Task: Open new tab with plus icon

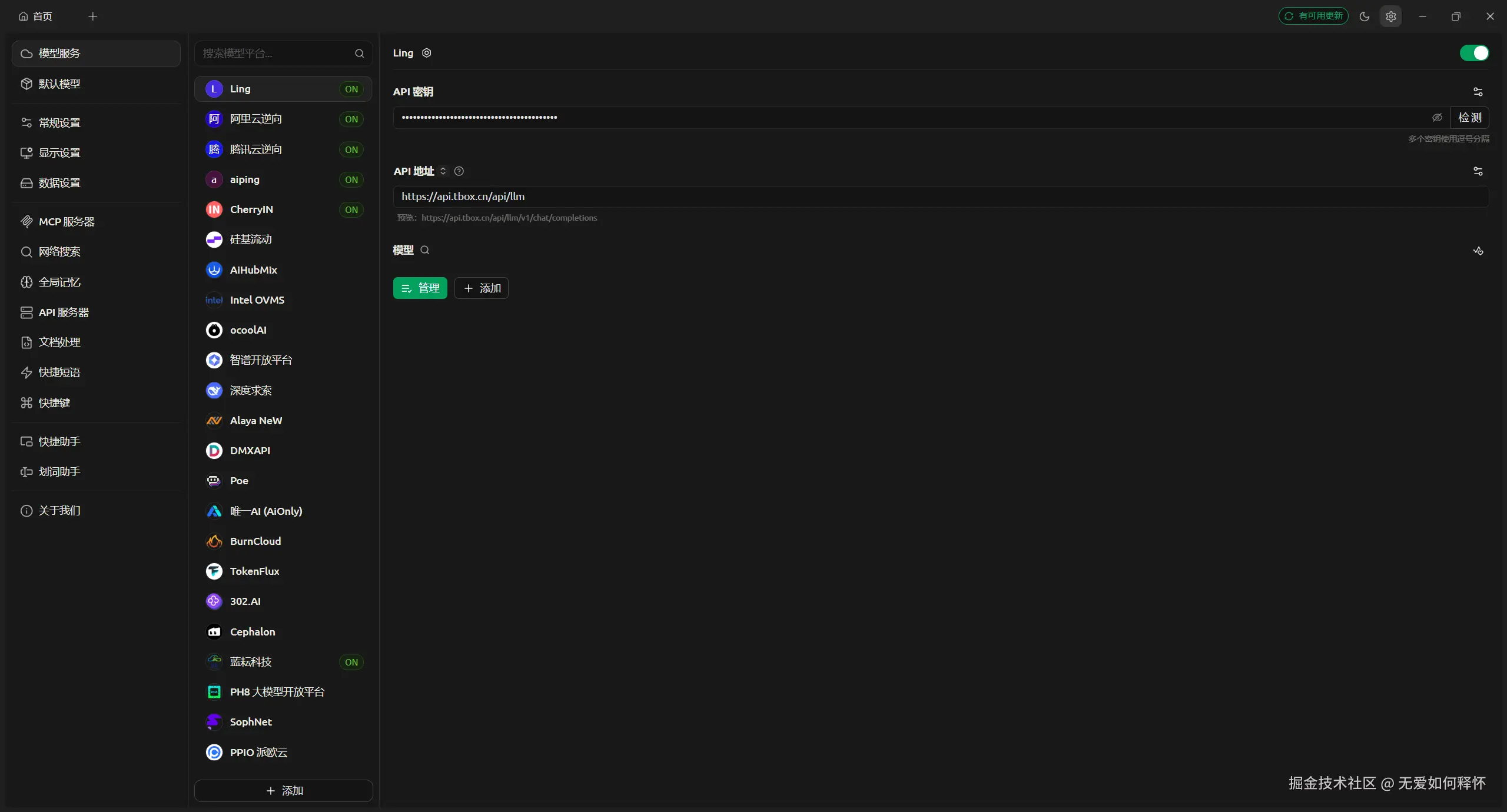Action: pyautogui.click(x=92, y=16)
